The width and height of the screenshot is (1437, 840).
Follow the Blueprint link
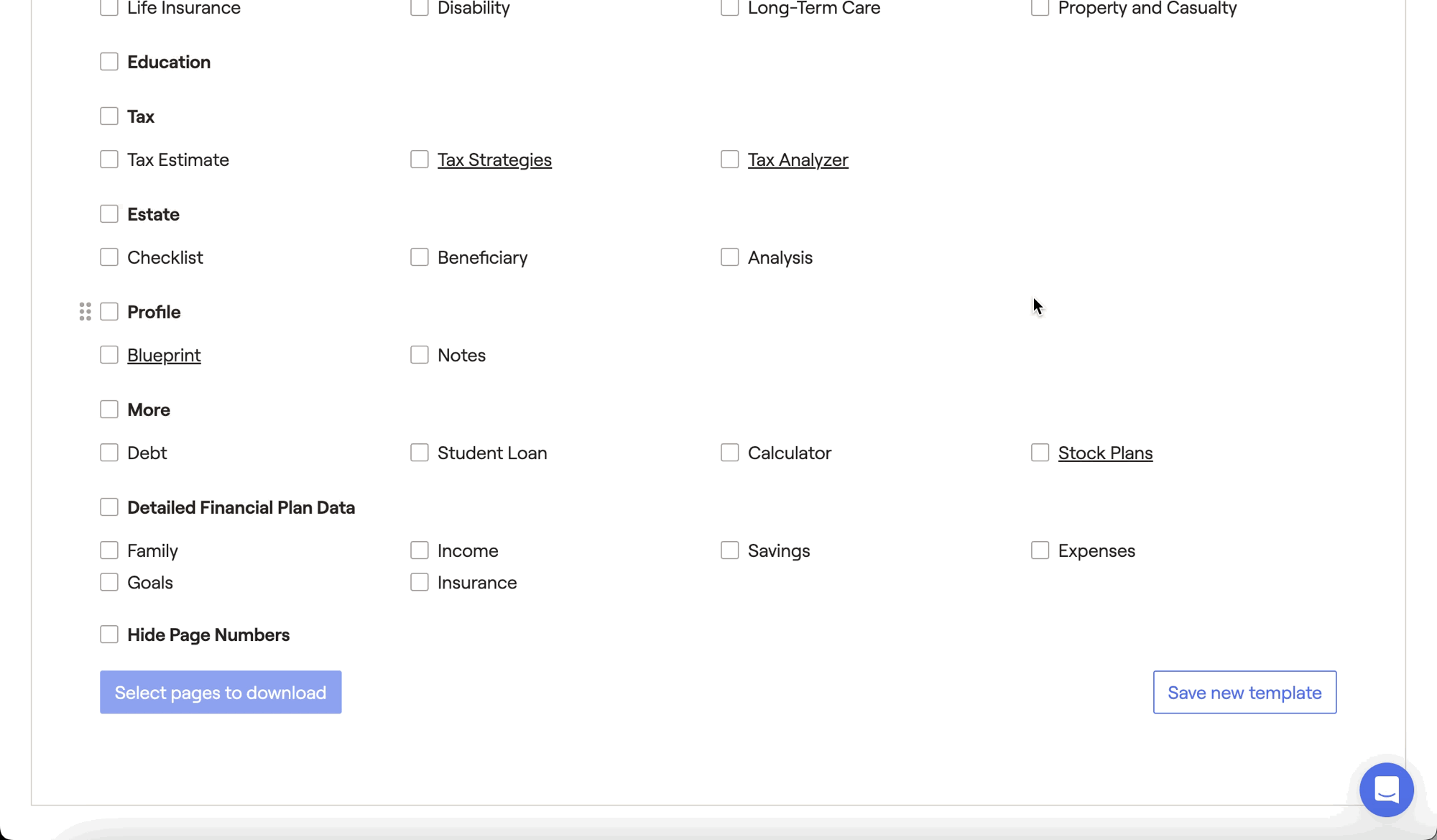164,355
